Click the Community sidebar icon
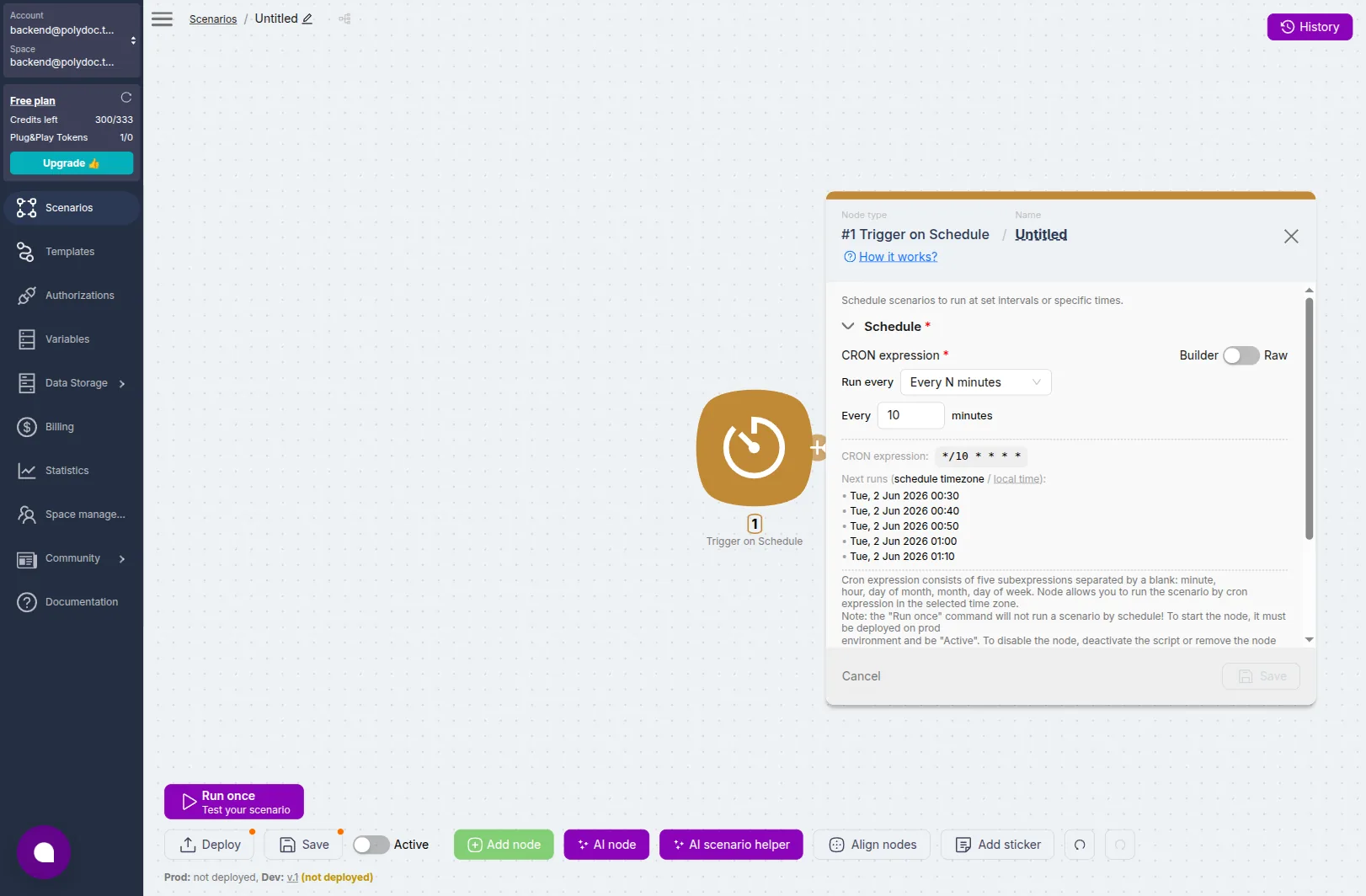1366x896 pixels. point(27,560)
